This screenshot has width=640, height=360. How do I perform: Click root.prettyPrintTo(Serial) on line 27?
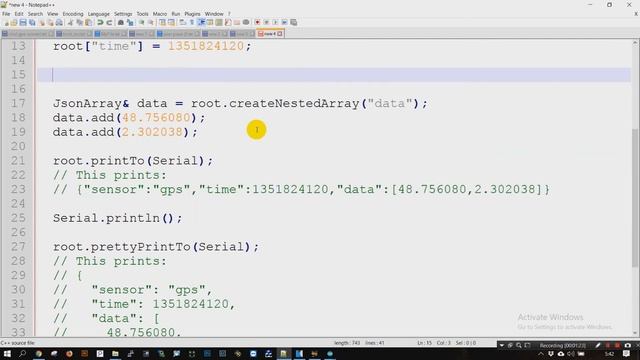pos(152,247)
